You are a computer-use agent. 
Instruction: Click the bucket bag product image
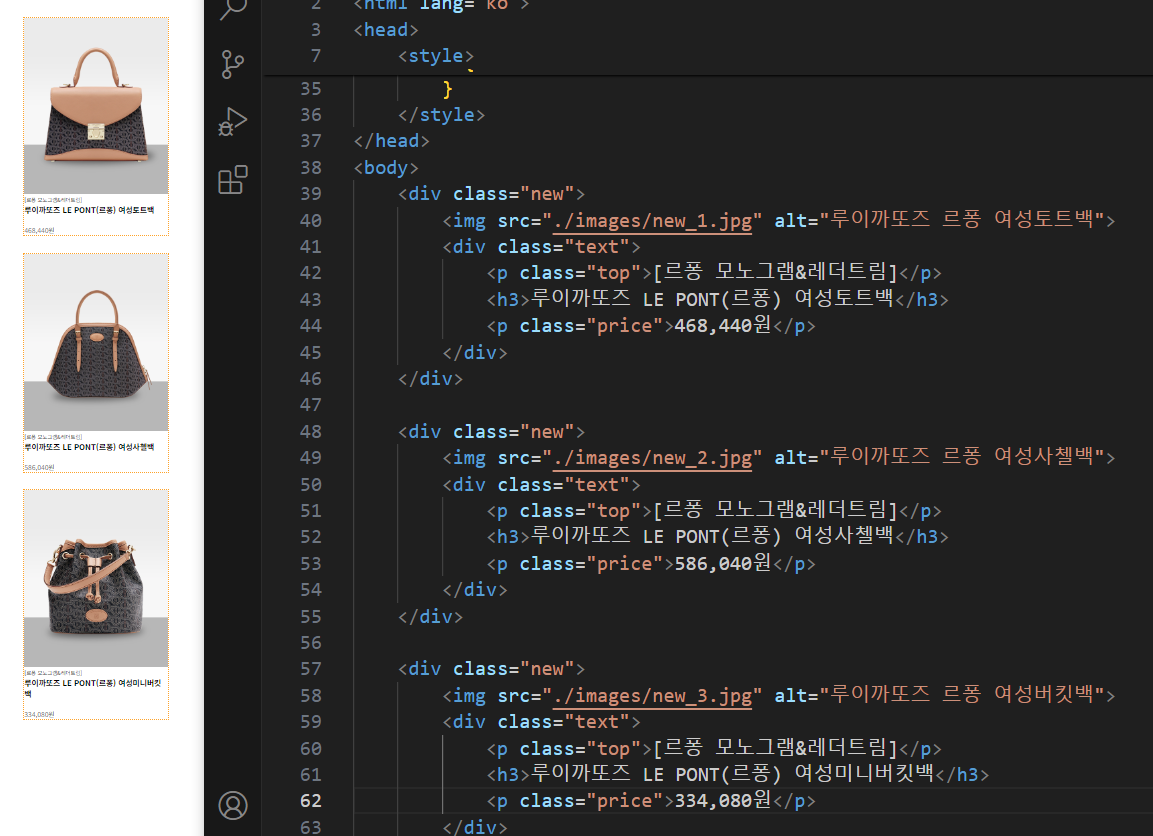click(96, 579)
